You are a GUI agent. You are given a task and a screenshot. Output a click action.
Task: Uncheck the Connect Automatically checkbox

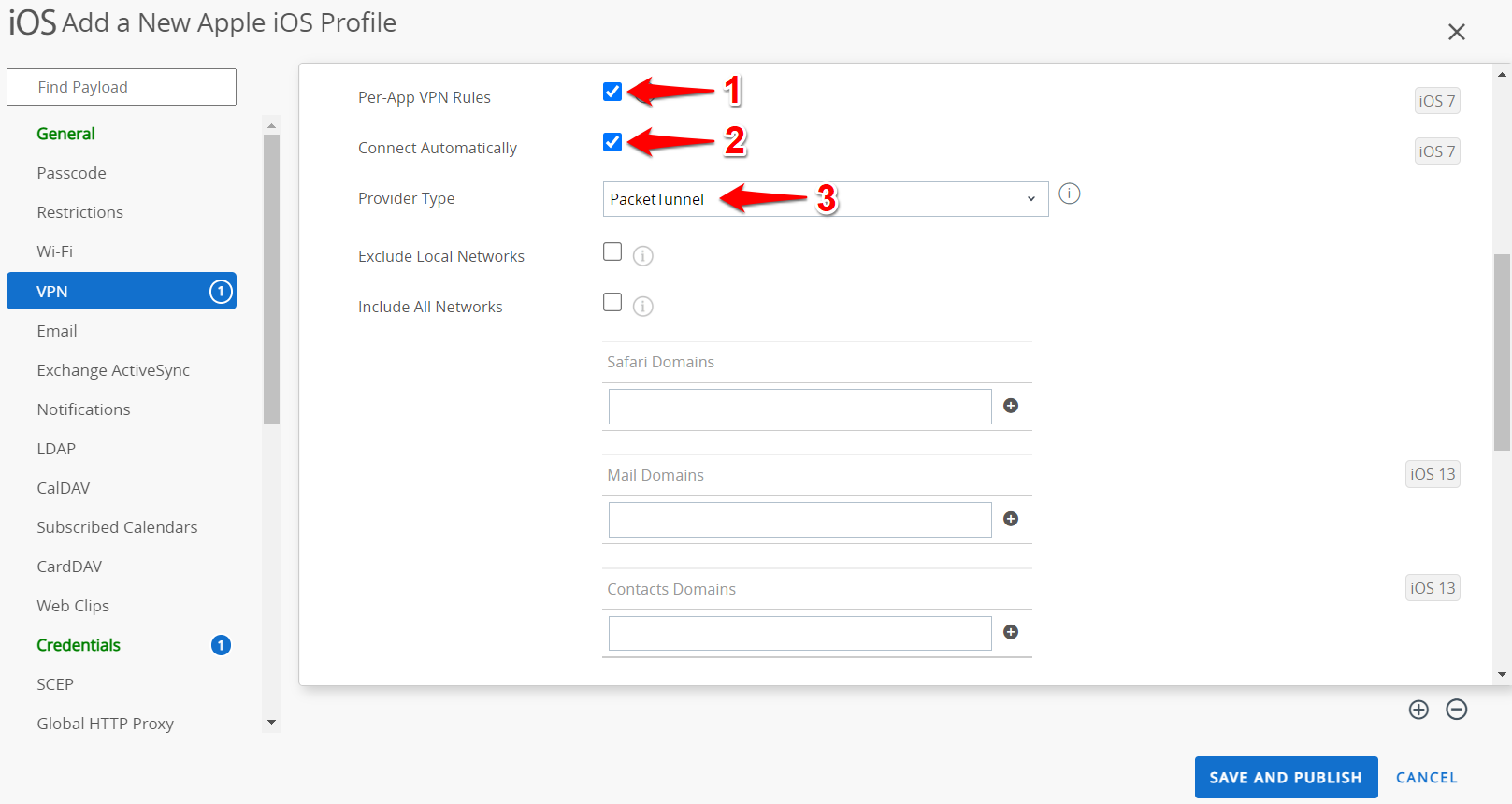click(x=612, y=142)
